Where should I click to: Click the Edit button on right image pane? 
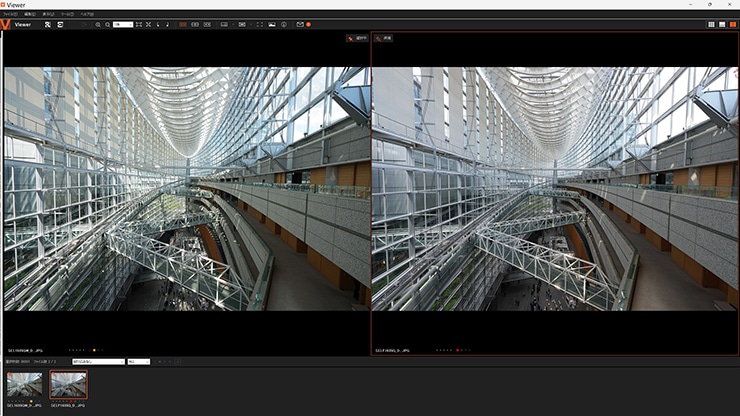(383, 38)
